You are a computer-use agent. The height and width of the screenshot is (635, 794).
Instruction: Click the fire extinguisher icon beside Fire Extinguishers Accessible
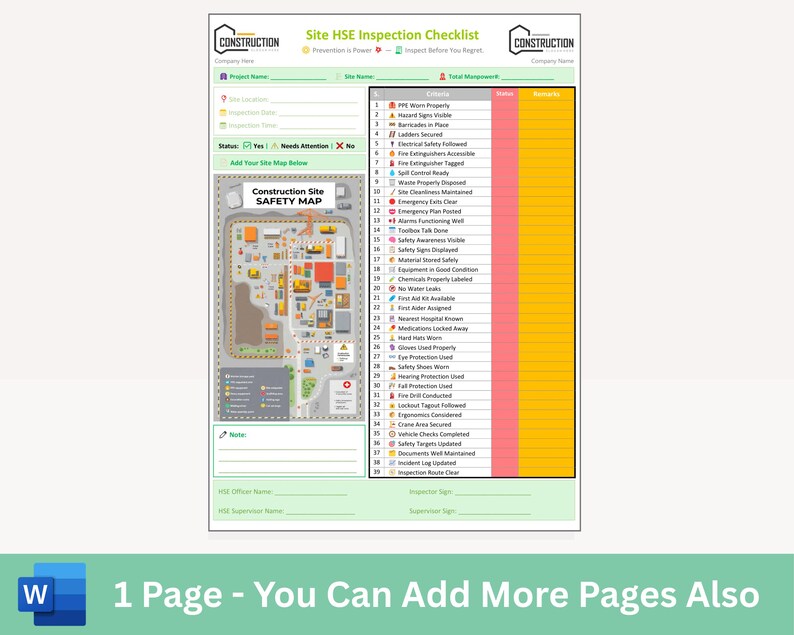pos(392,153)
